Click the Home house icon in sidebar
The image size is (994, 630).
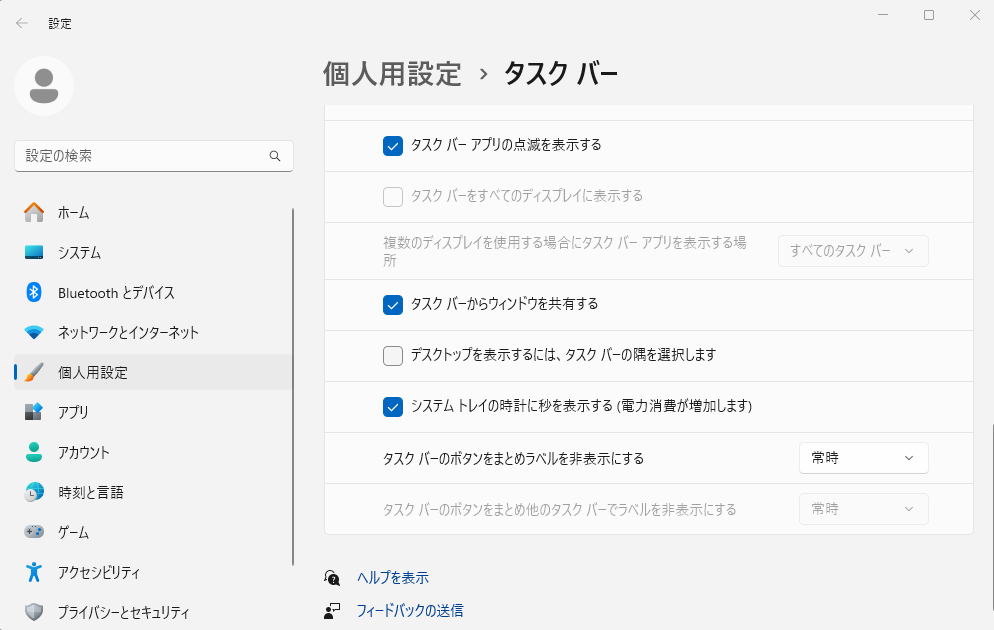[34, 212]
